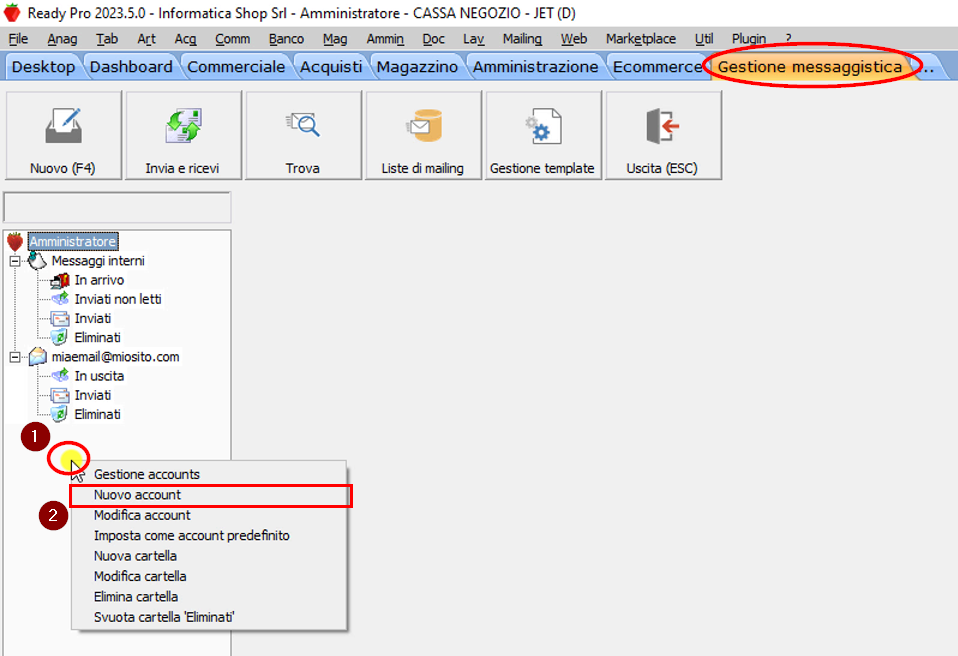Switch to the Acquisti tab
Viewport: 958px width, 656px height.
pos(331,67)
